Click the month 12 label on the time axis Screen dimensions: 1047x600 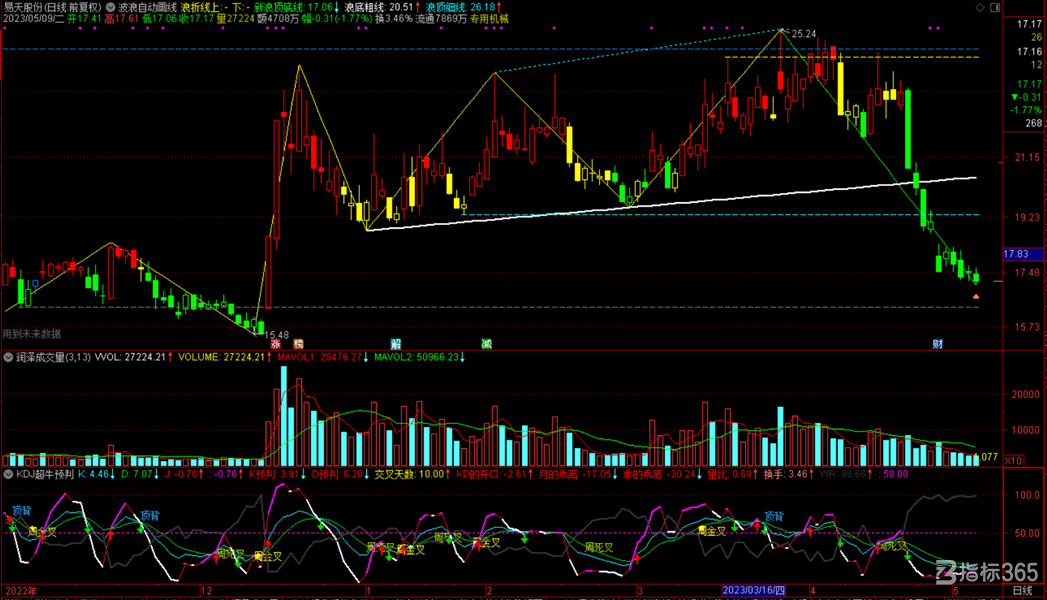coord(206,591)
